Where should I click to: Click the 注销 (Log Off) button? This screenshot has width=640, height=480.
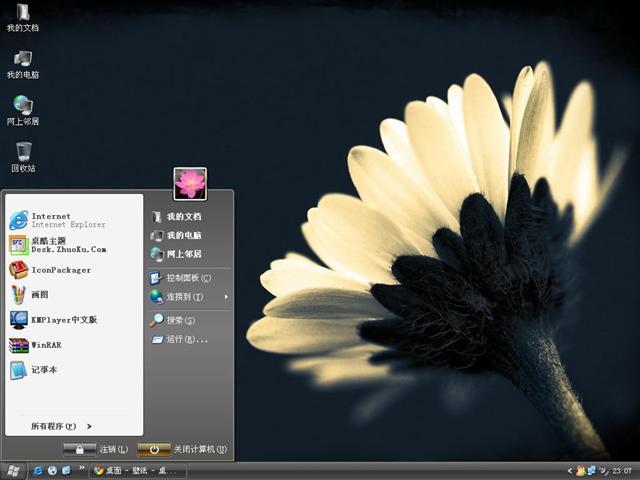pyautogui.click(x=95, y=450)
